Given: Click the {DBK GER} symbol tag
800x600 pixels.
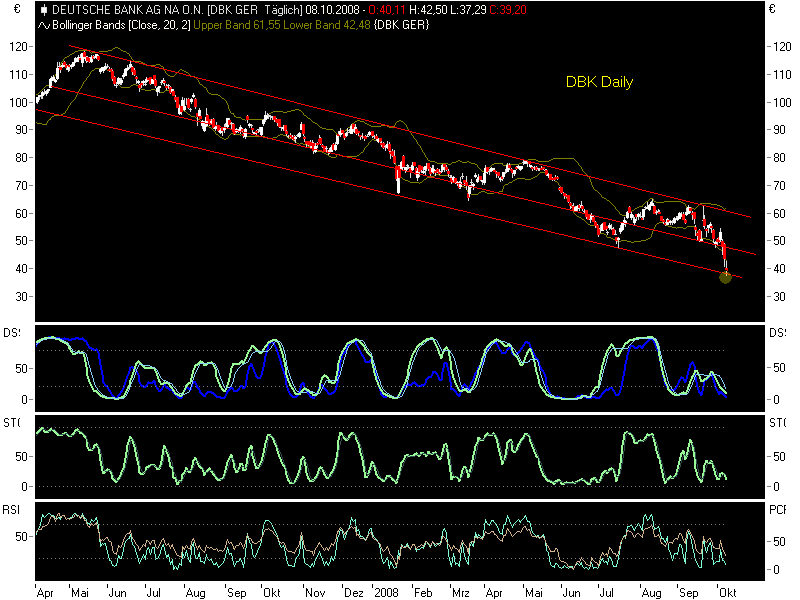Looking at the screenshot, I should click(401, 25).
